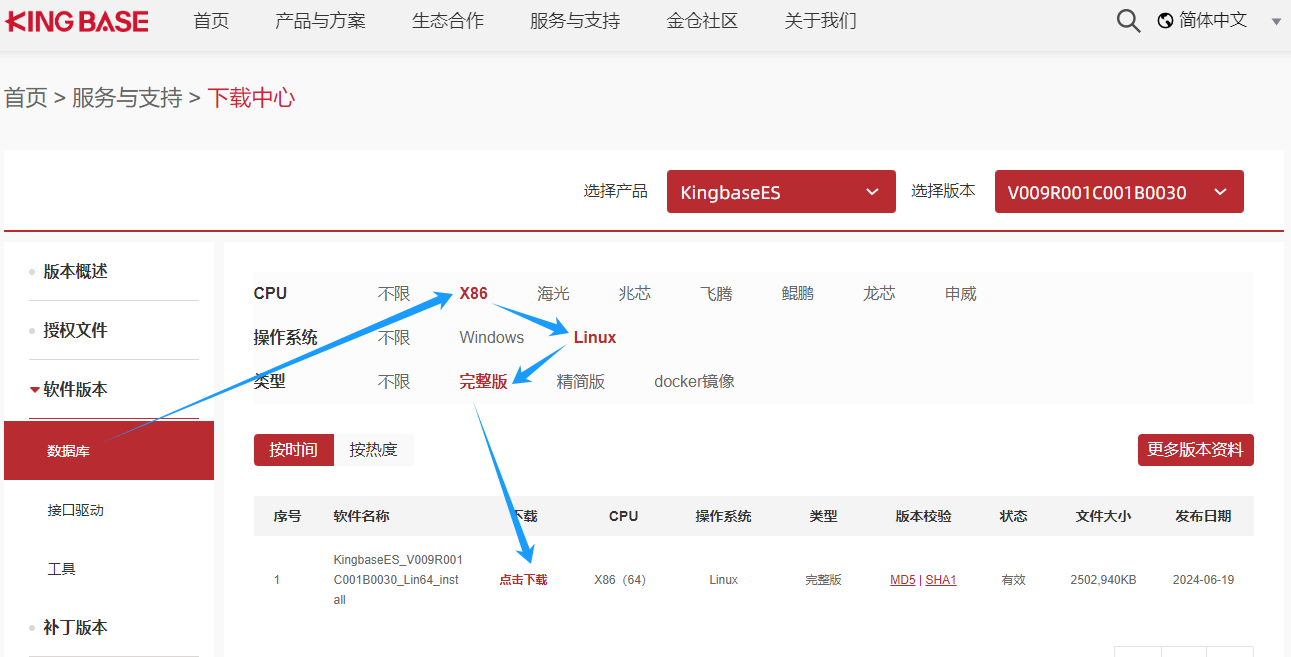
Task: Click the 点击下载 download link
Action: [523, 580]
